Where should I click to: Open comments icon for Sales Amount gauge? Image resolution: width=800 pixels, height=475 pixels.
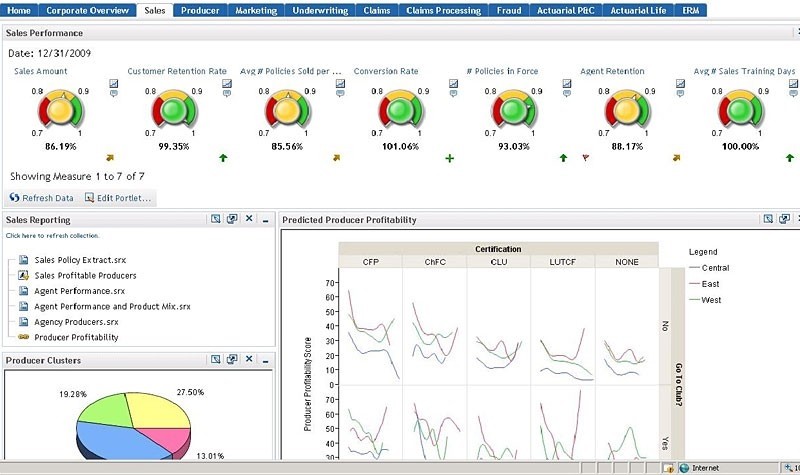coord(114,93)
